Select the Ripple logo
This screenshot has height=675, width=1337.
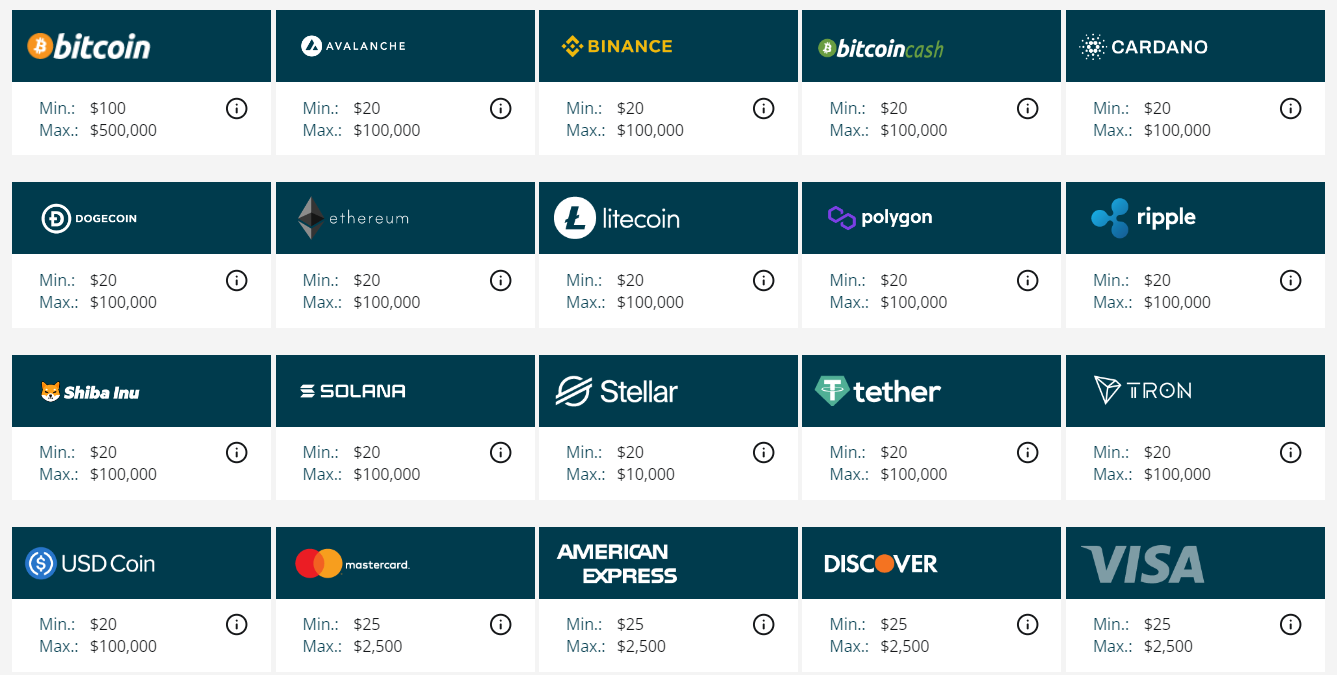pos(1144,217)
